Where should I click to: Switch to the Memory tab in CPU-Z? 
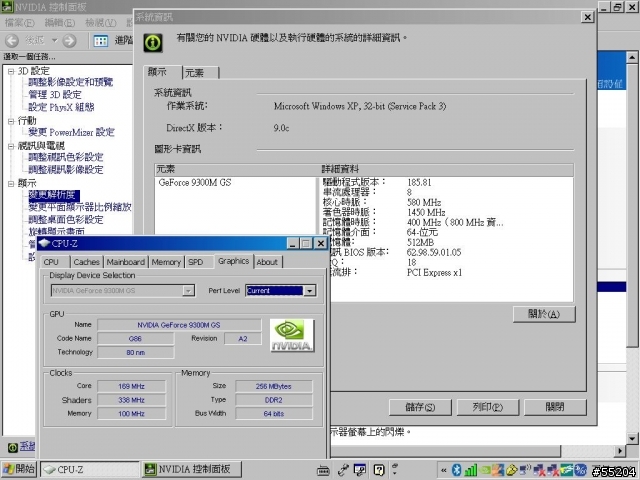[166, 262]
